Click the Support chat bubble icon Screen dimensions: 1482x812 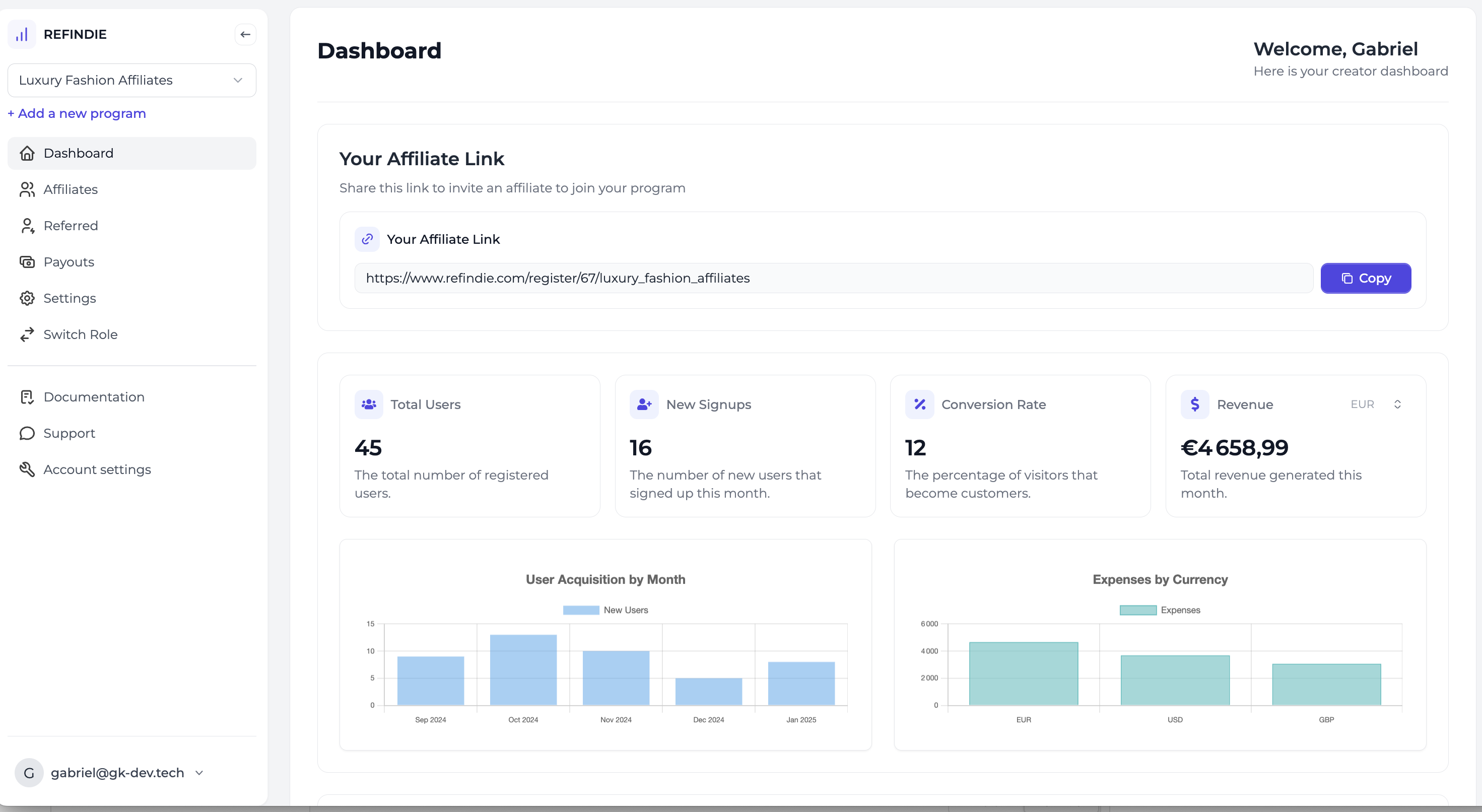(x=27, y=433)
